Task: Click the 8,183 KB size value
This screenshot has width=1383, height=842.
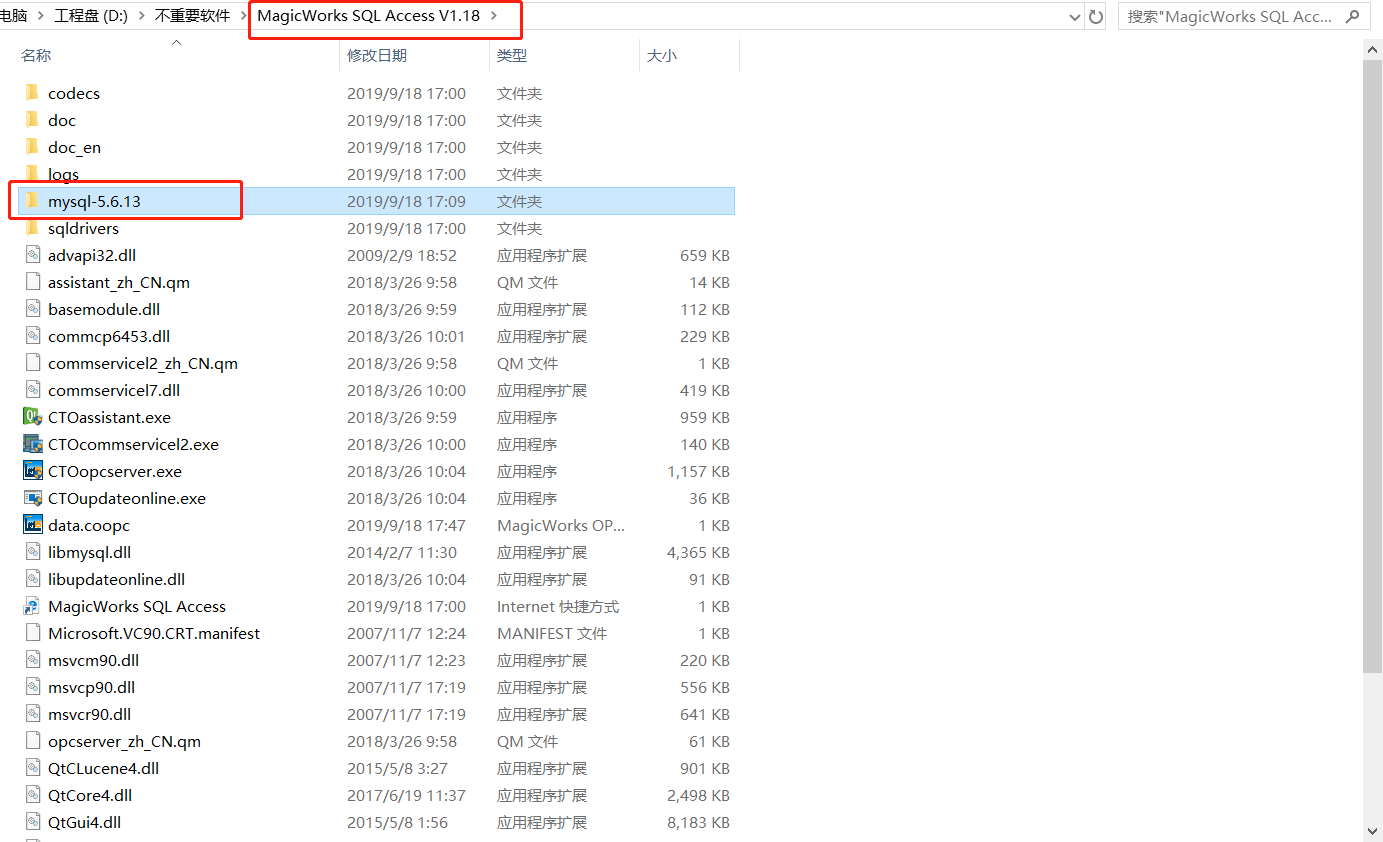Action: point(698,822)
